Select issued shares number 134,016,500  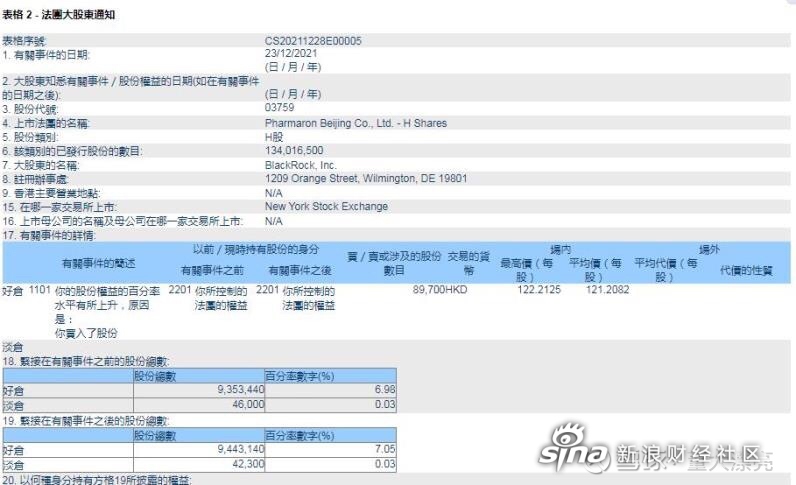294,151
